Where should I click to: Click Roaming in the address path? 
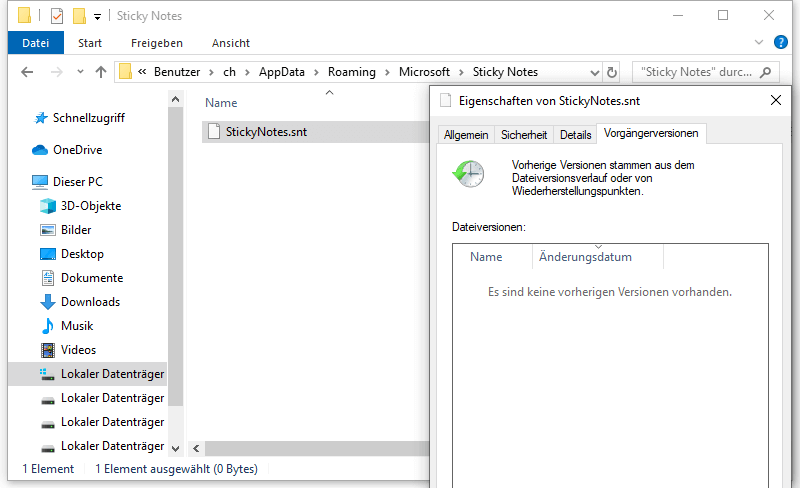[352, 72]
